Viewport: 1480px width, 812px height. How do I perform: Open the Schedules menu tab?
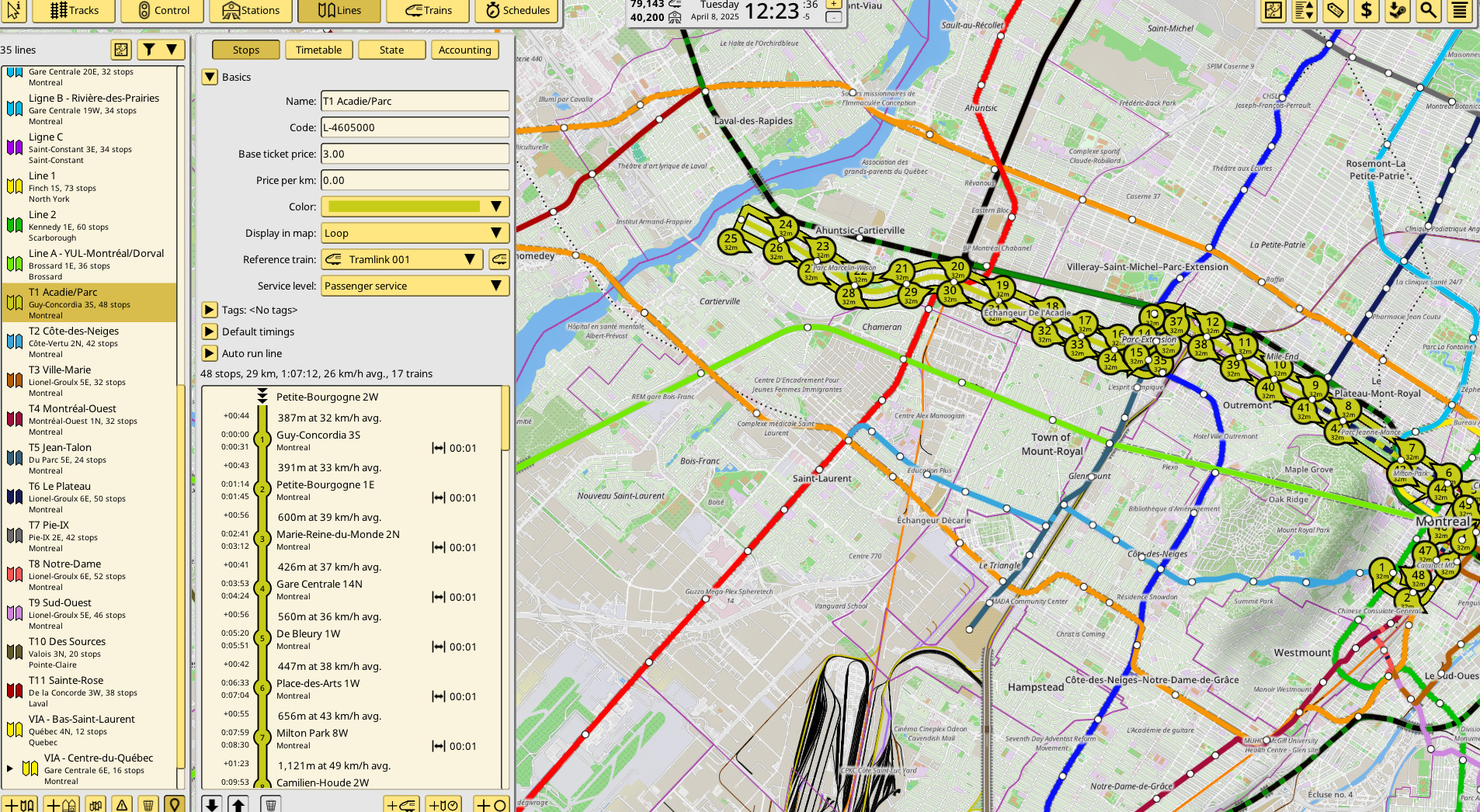(x=517, y=10)
